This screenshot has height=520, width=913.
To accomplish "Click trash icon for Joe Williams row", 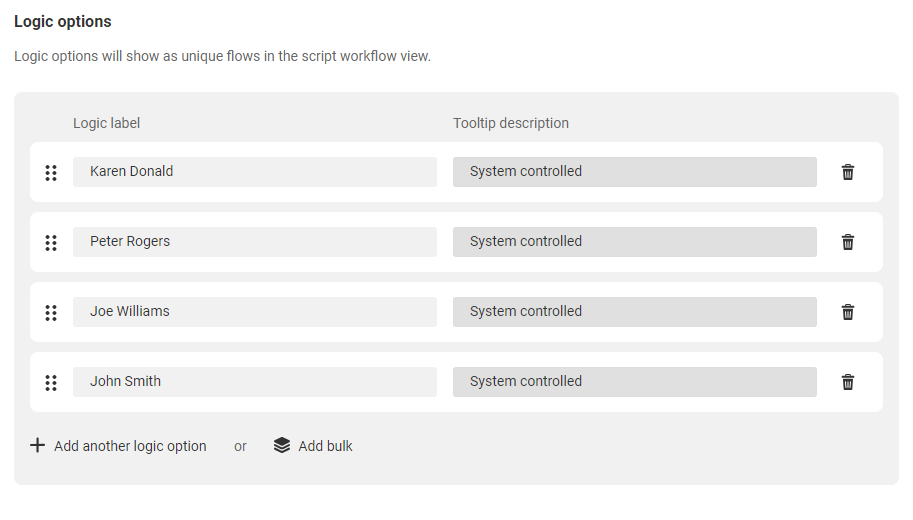I will pyautogui.click(x=848, y=312).
